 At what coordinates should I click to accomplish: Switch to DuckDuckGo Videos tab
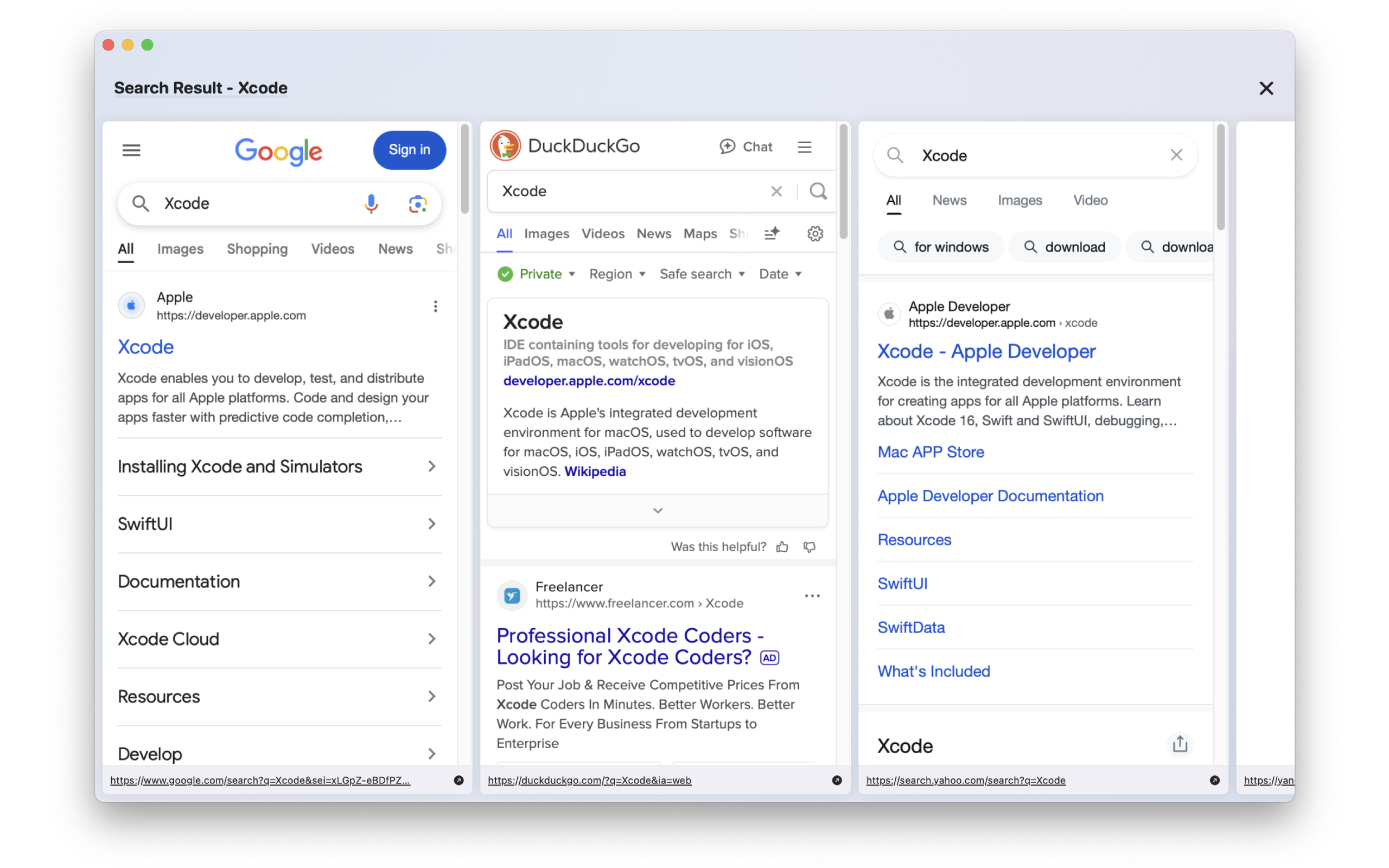(603, 233)
